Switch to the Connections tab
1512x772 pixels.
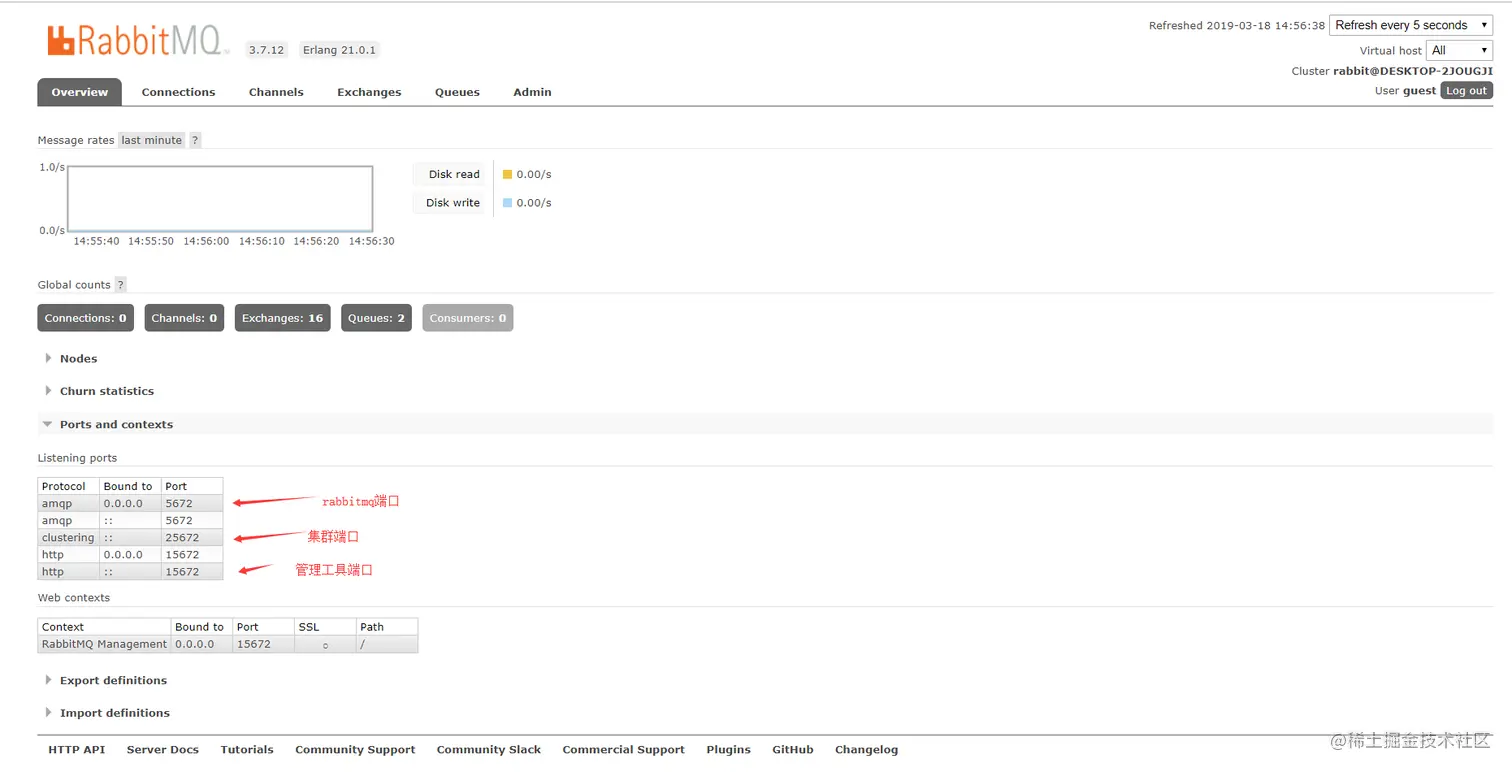point(178,92)
